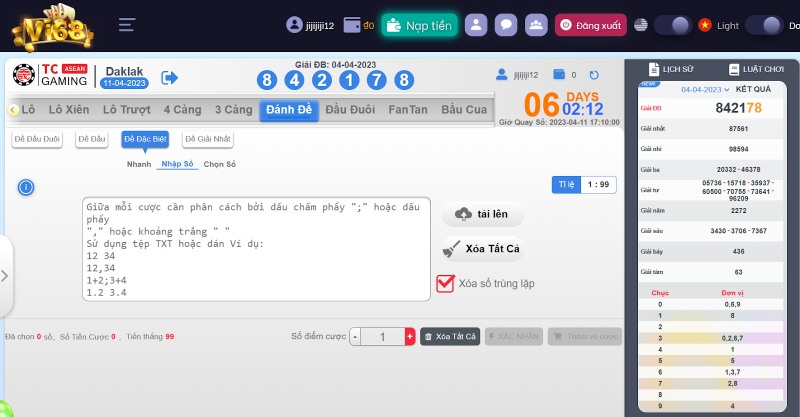This screenshot has height=417, width=800.
Task: Click the Nạp tiền deposit button
Action: [419, 25]
